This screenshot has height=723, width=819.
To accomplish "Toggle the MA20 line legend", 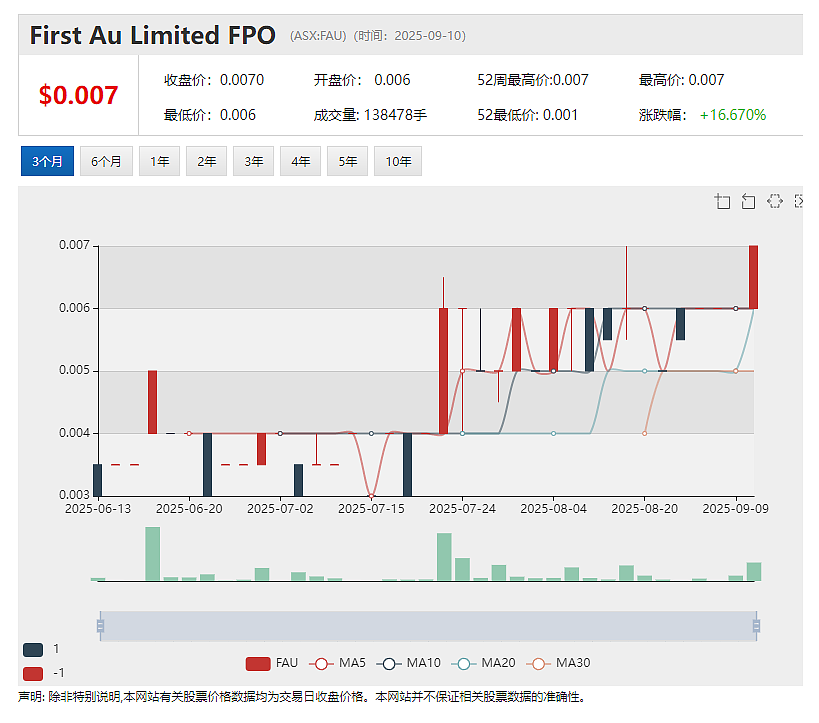I will click(484, 663).
